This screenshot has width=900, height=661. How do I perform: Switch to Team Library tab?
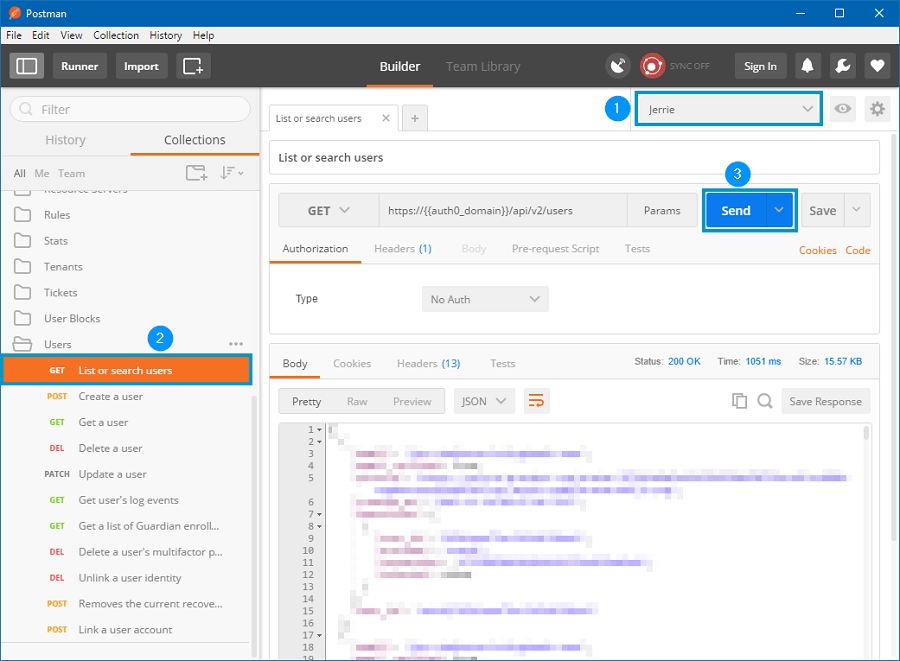point(483,67)
